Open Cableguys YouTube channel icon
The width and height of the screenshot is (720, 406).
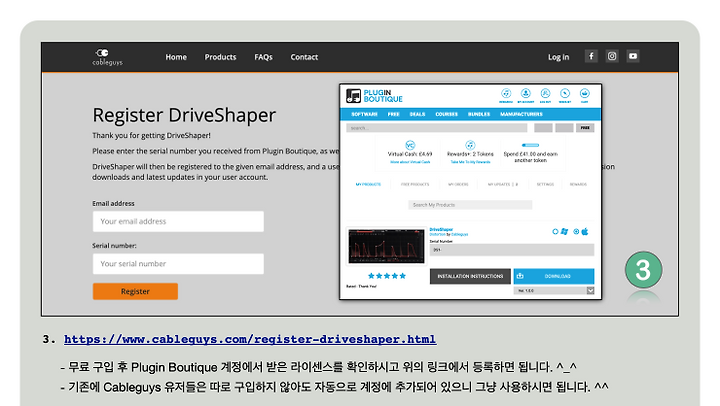pos(633,56)
